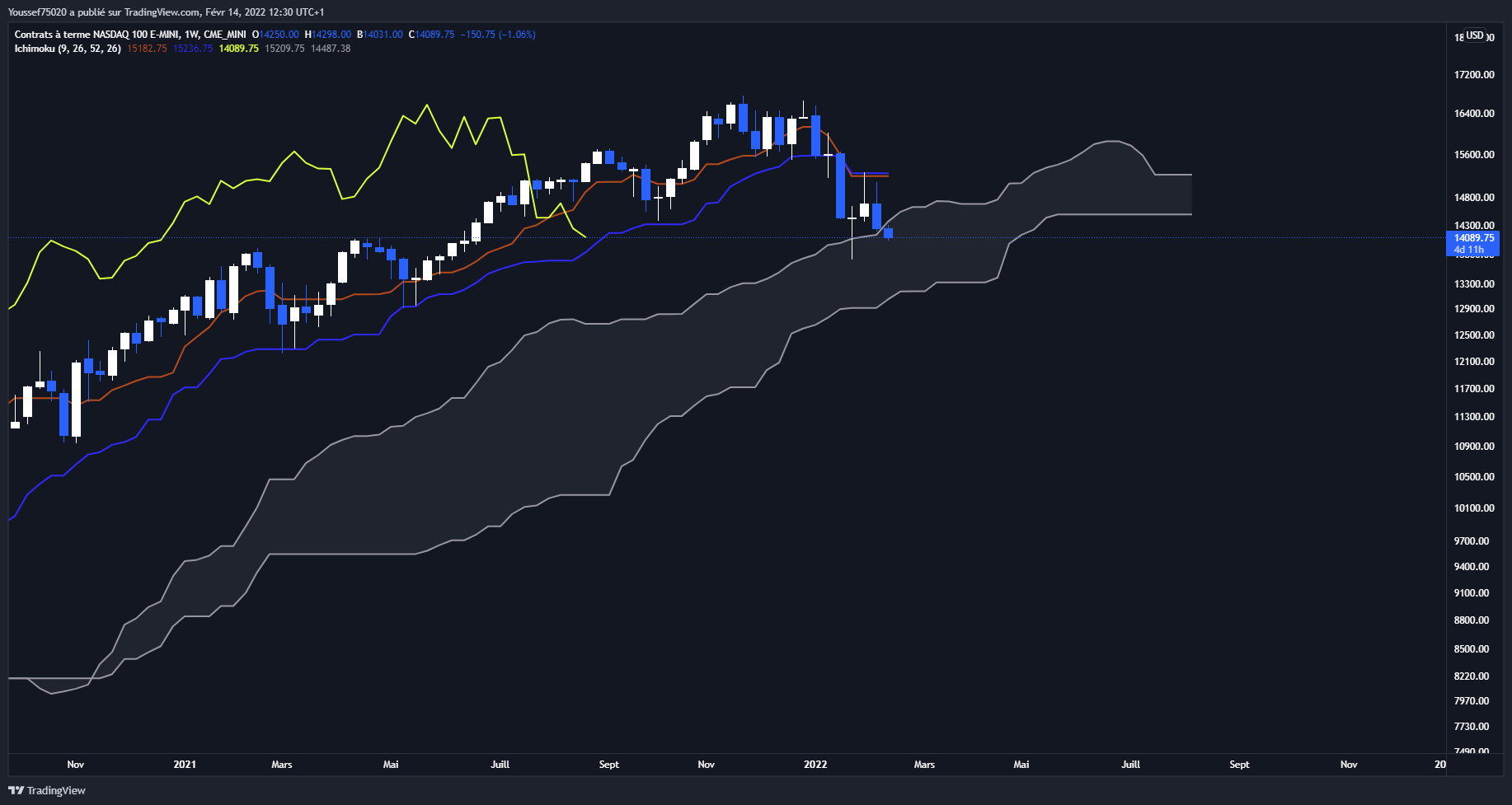
Task: Click the yellow Ichimoku value 14089.75
Action: [x=239, y=49]
